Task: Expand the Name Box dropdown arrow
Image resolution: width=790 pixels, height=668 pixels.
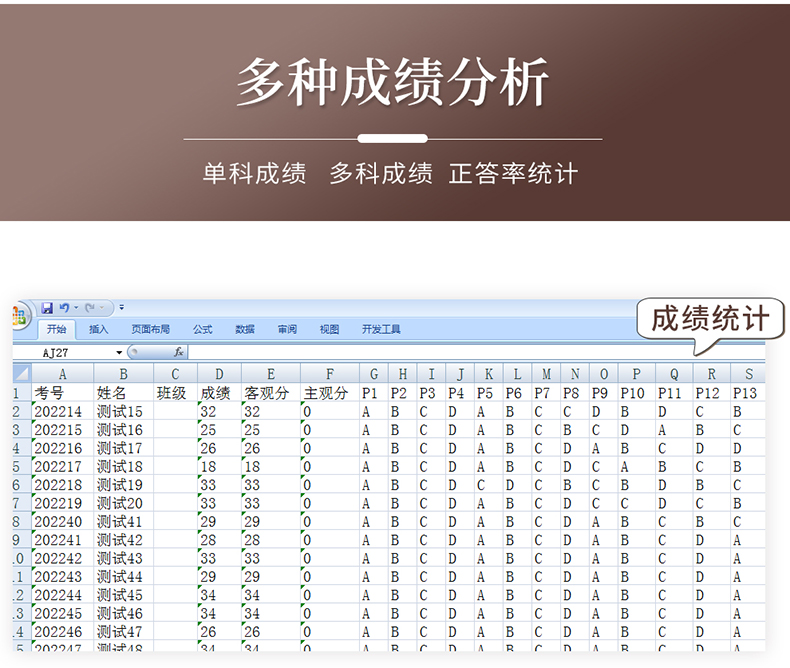Action: click(119, 352)
